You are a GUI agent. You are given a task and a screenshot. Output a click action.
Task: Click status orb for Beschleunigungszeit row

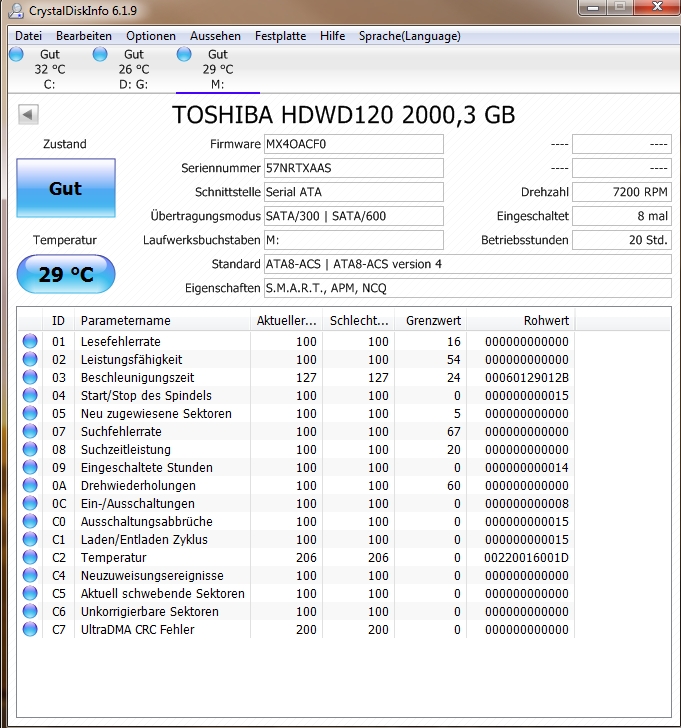pyautogui.click(x=30, y=377)
